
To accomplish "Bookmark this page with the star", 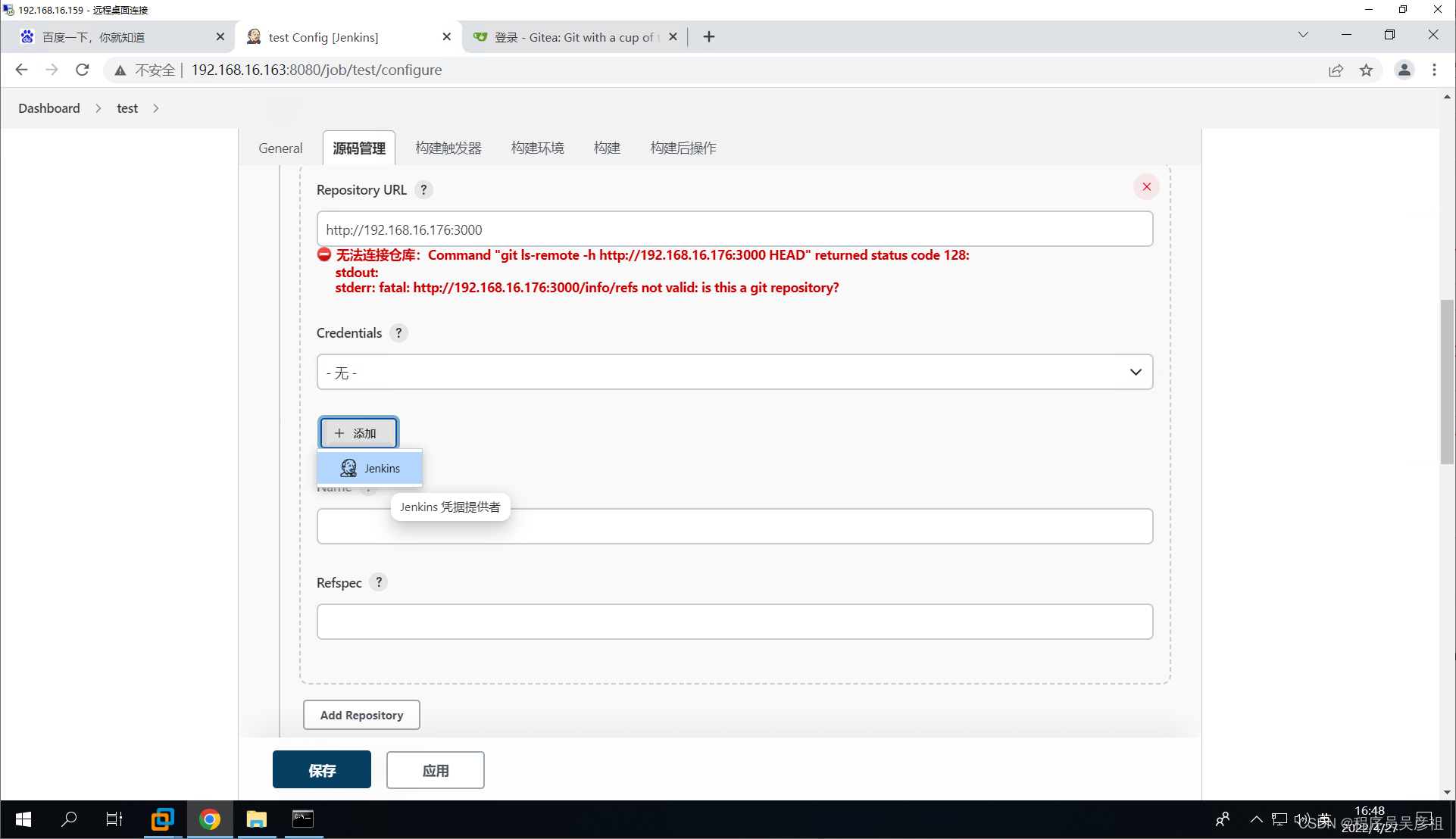I will (x=1366, y=70).
